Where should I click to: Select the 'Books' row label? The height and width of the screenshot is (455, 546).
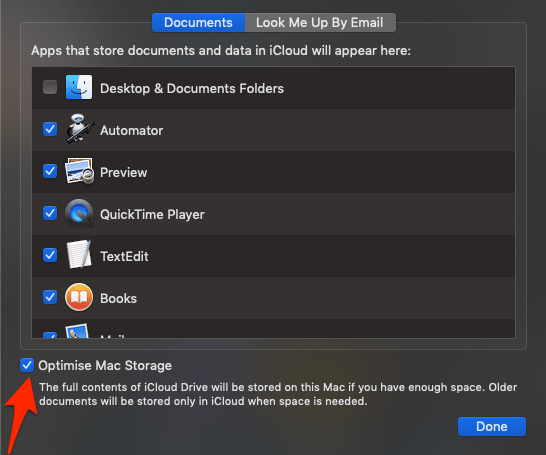(118, 299)
